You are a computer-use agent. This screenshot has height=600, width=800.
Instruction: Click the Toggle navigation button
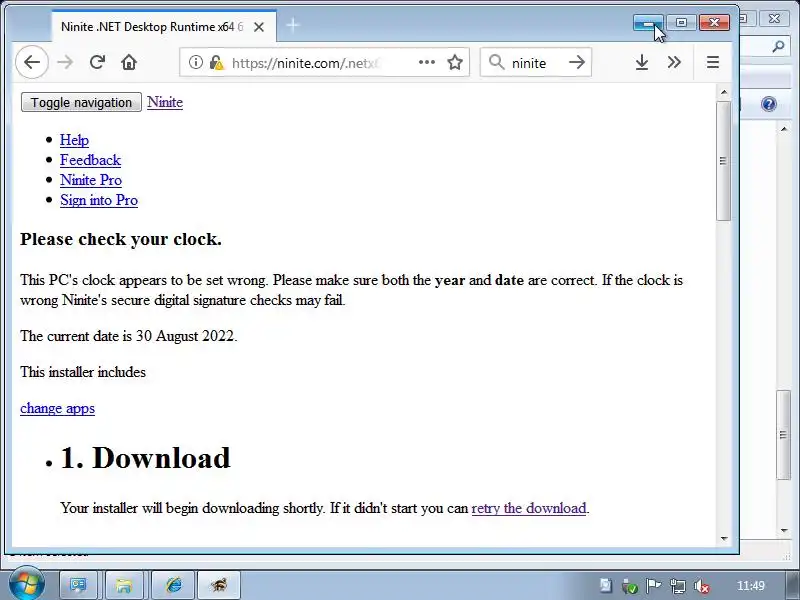81,102
